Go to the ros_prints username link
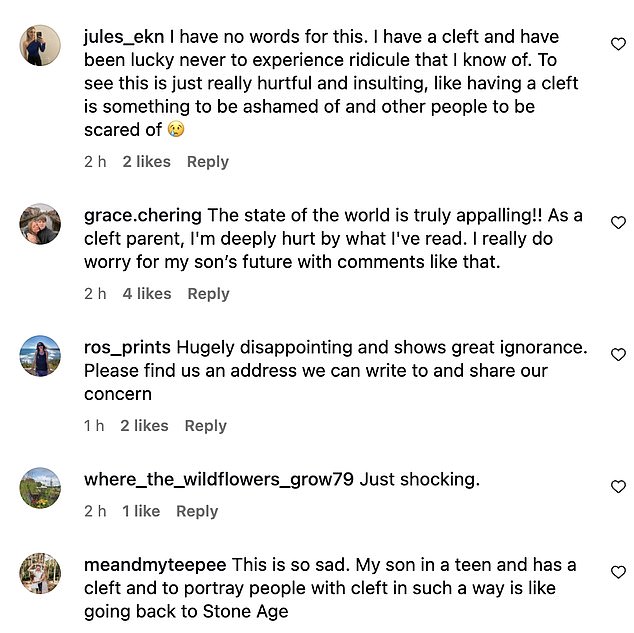The image size is (634, 633). (x=128, y=347)
